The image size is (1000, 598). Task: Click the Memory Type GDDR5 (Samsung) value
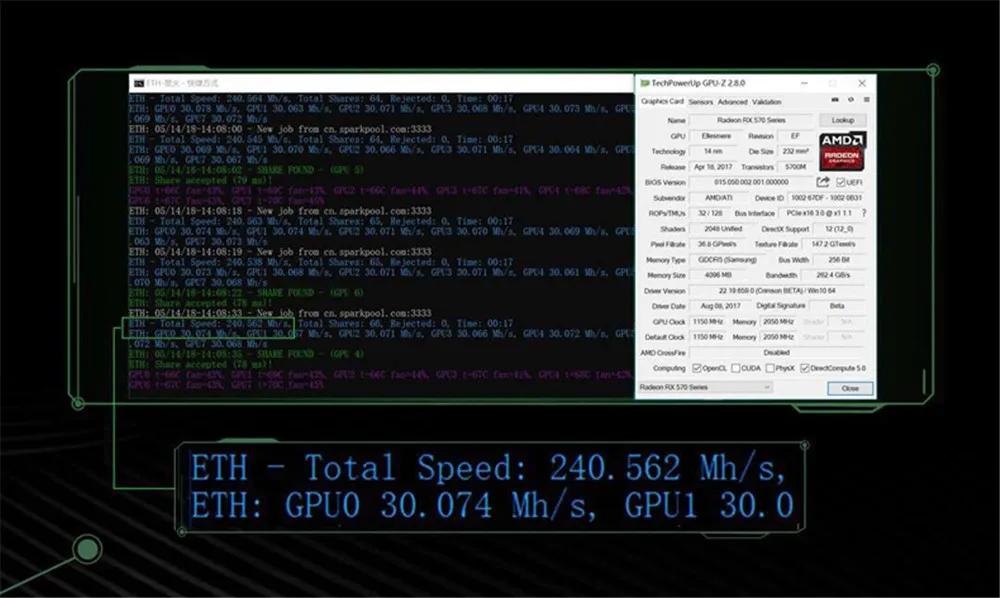pyautogui.click(x=728, y=259)
